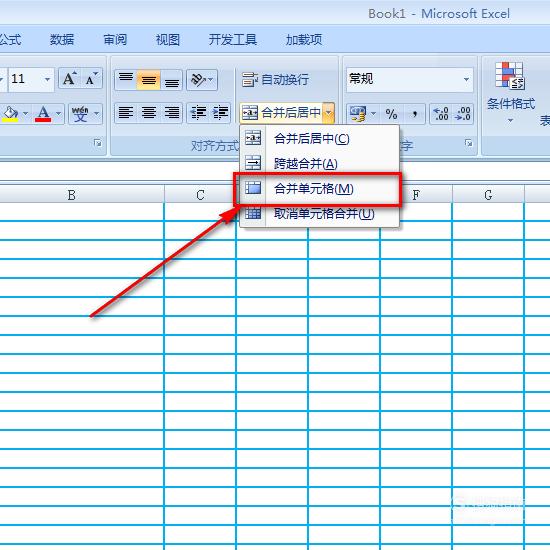Click the accounting number format icon
This screenshot has width=550, height=550.
(358, 114)
